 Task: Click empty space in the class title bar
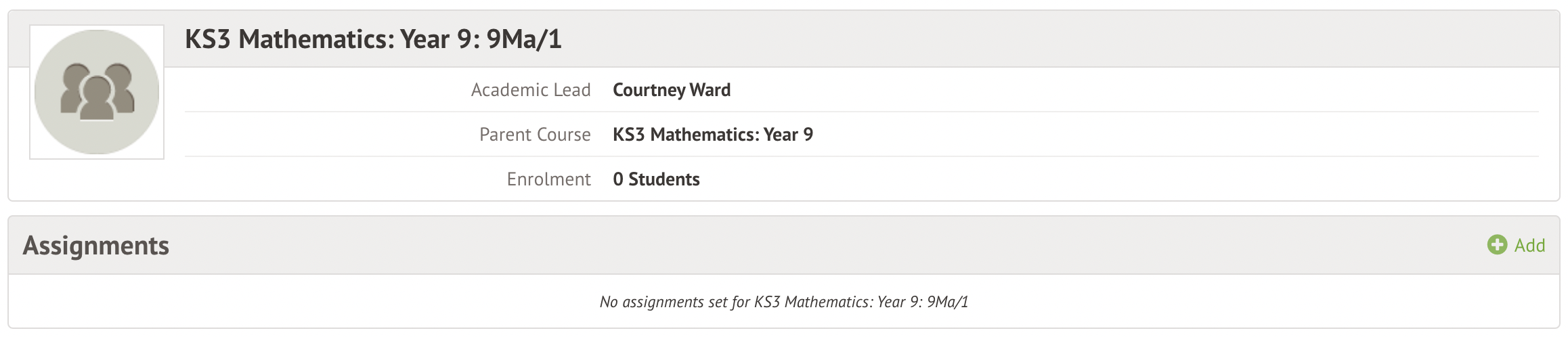point(1016,39)
